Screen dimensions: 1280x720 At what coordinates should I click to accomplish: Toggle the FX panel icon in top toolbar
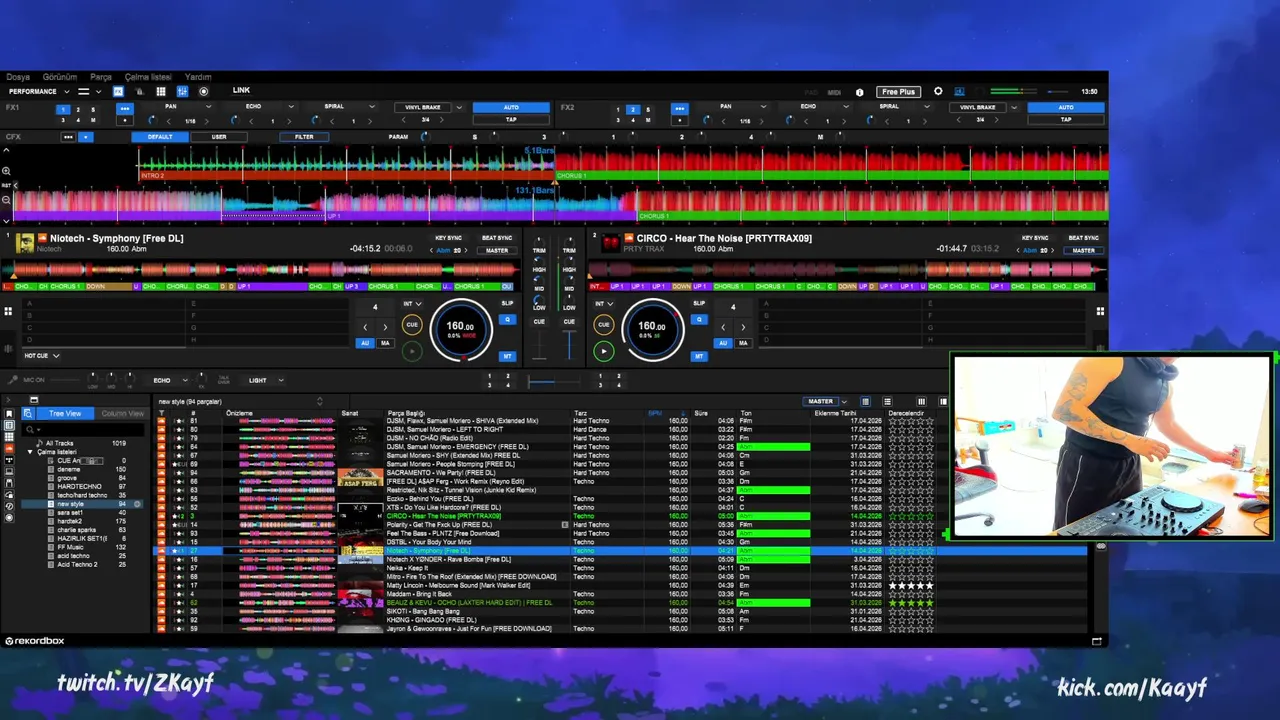(118, 91)
